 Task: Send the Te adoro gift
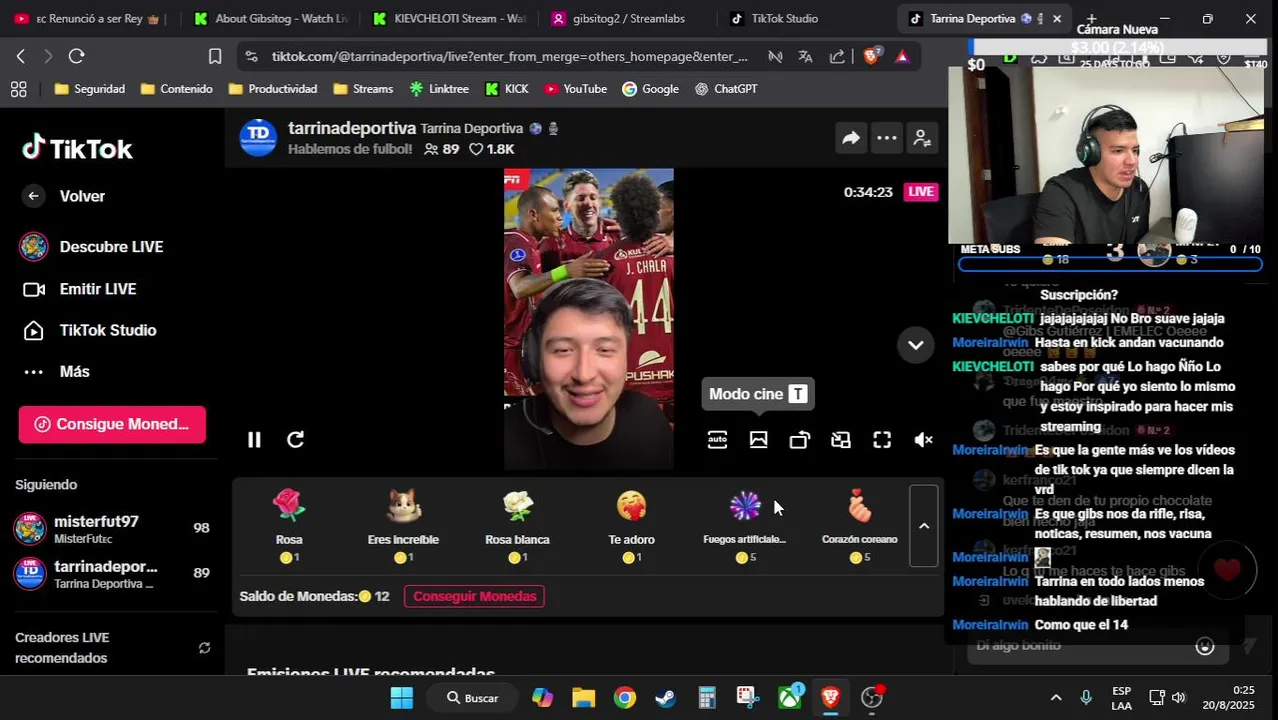(631, 526)
